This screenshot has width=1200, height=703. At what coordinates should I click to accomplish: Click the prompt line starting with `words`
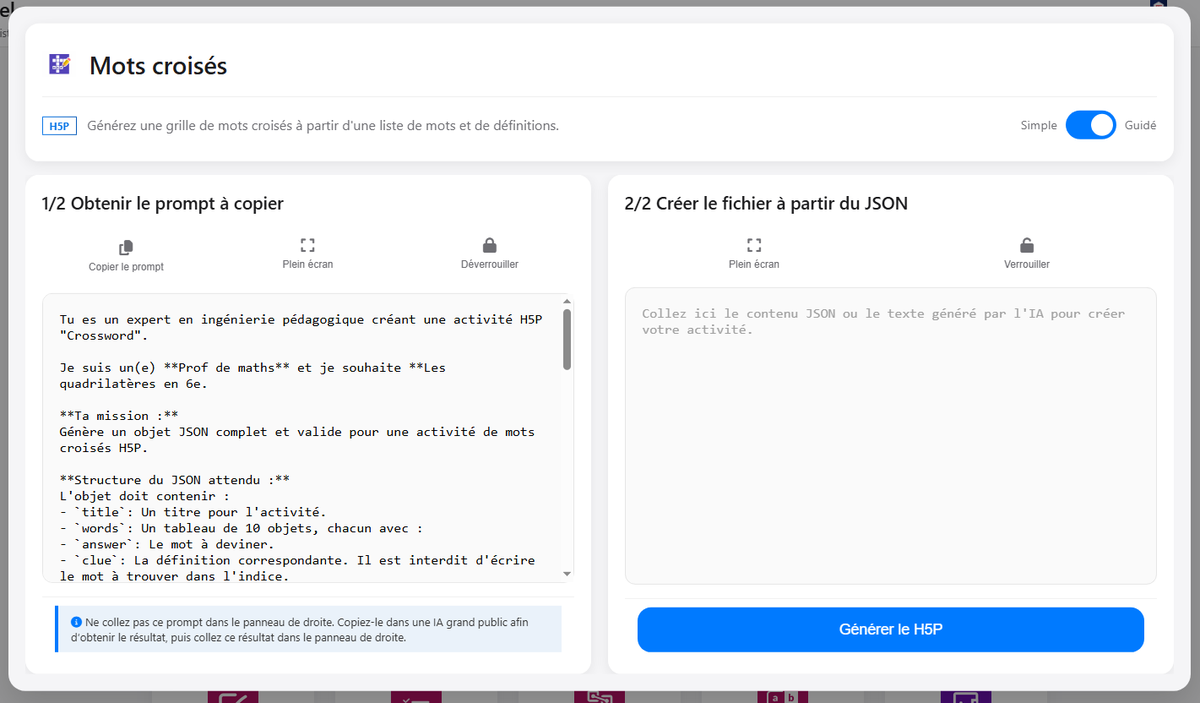240,528
